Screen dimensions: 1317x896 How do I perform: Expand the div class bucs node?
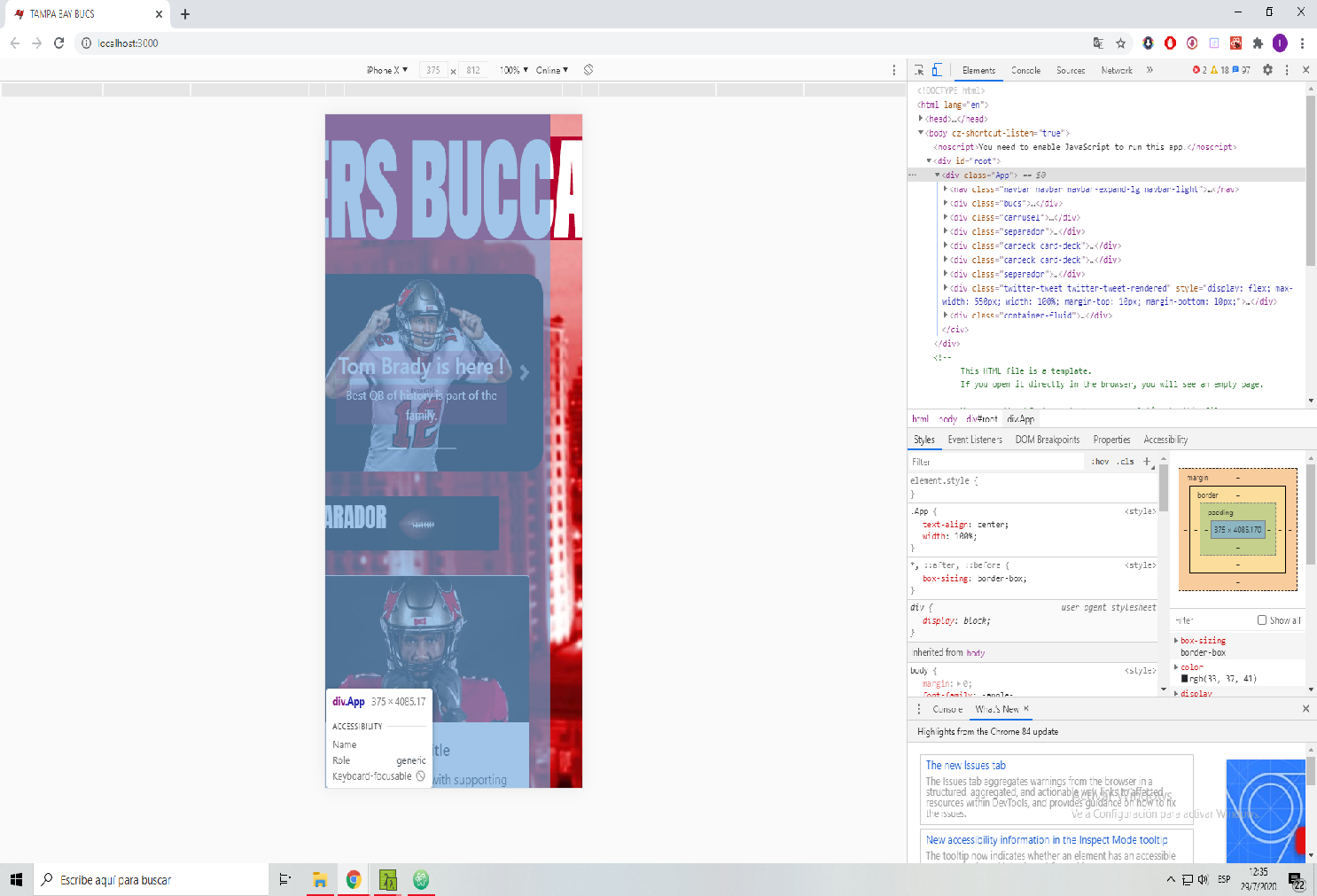[x=946, y=203]
